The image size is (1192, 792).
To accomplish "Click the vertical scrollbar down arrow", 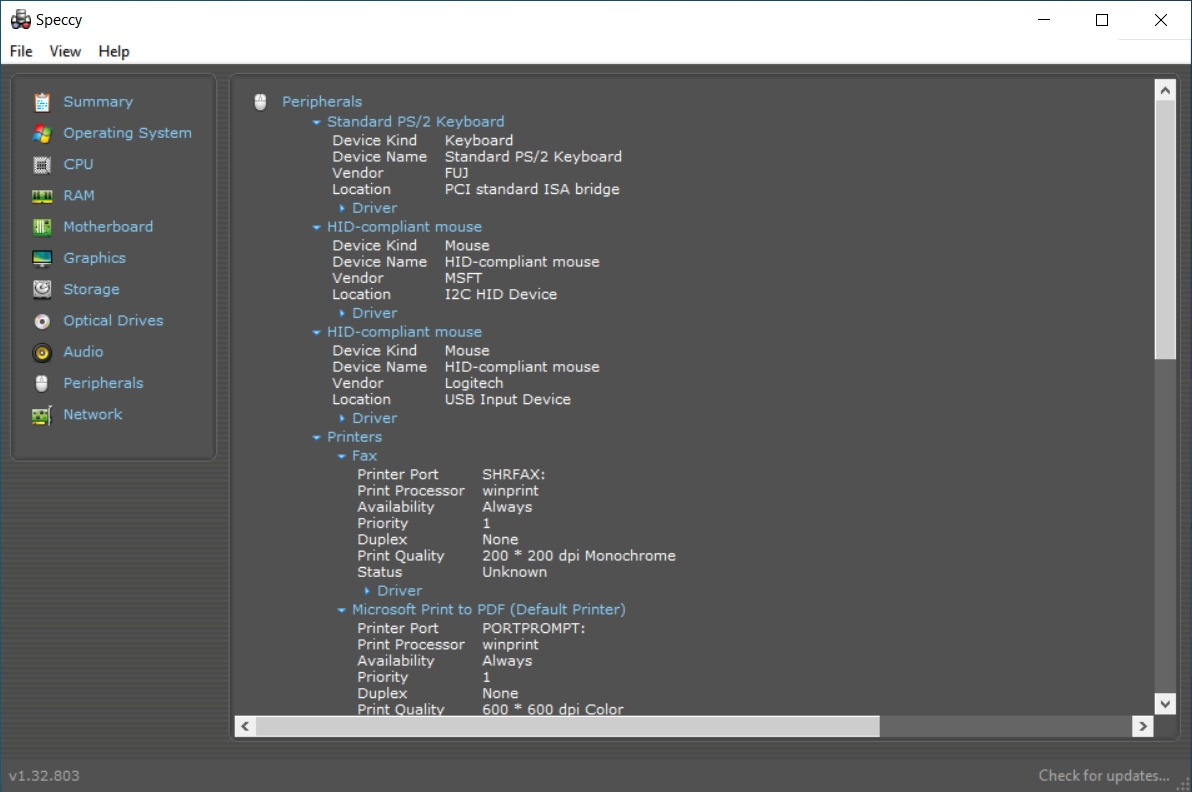I will (1165, 704).
